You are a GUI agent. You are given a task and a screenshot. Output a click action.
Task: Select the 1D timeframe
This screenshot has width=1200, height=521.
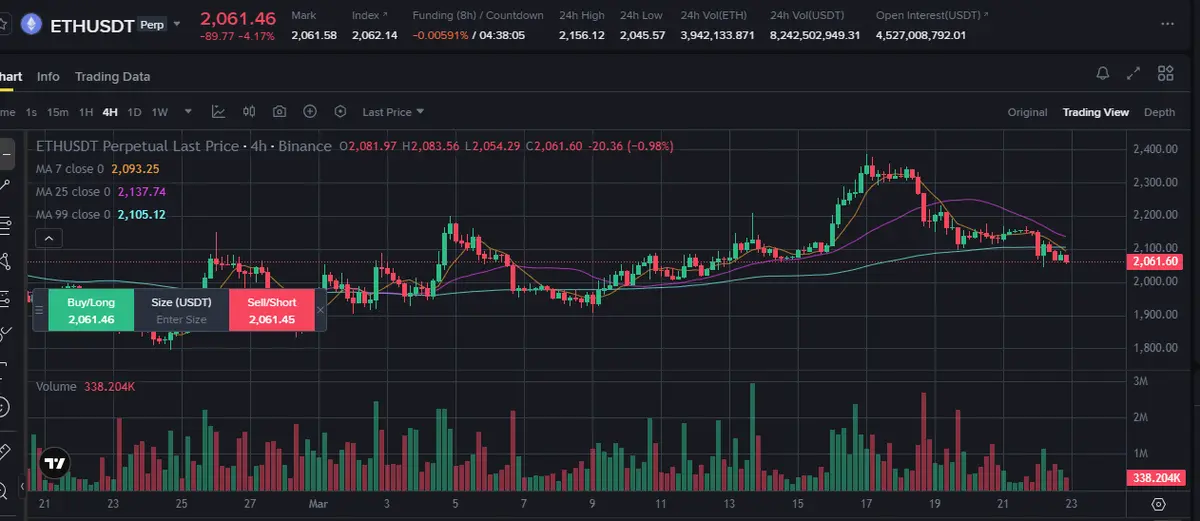(134, 112)
